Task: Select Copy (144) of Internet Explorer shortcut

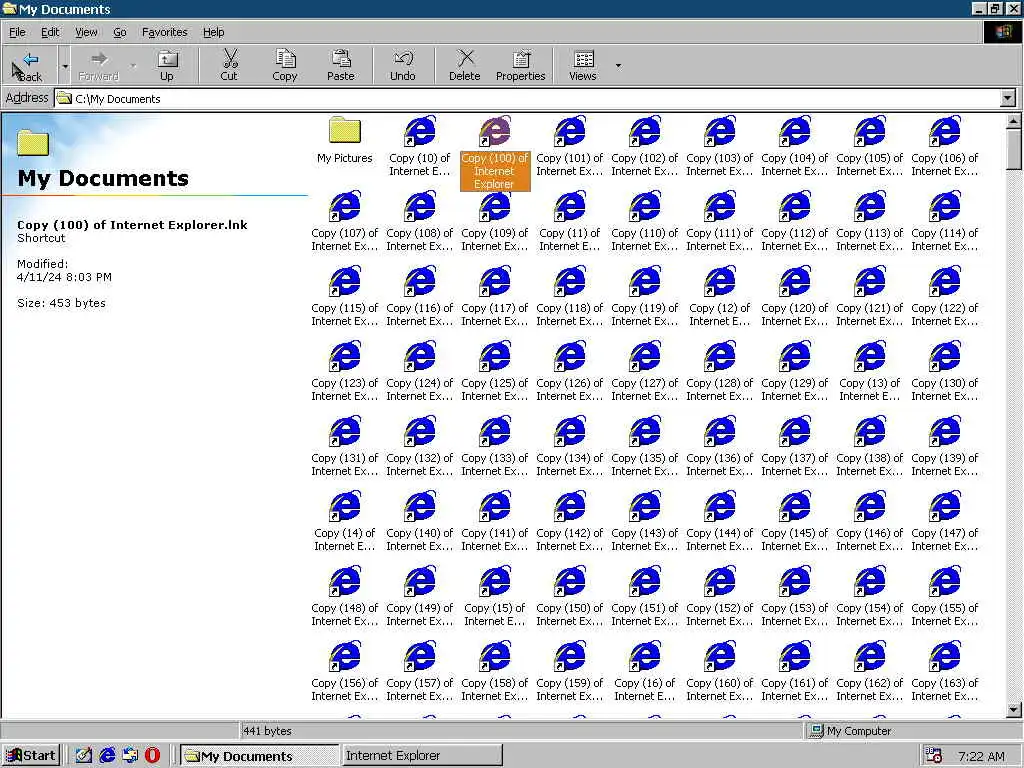Action: click(x=720, y=522)
